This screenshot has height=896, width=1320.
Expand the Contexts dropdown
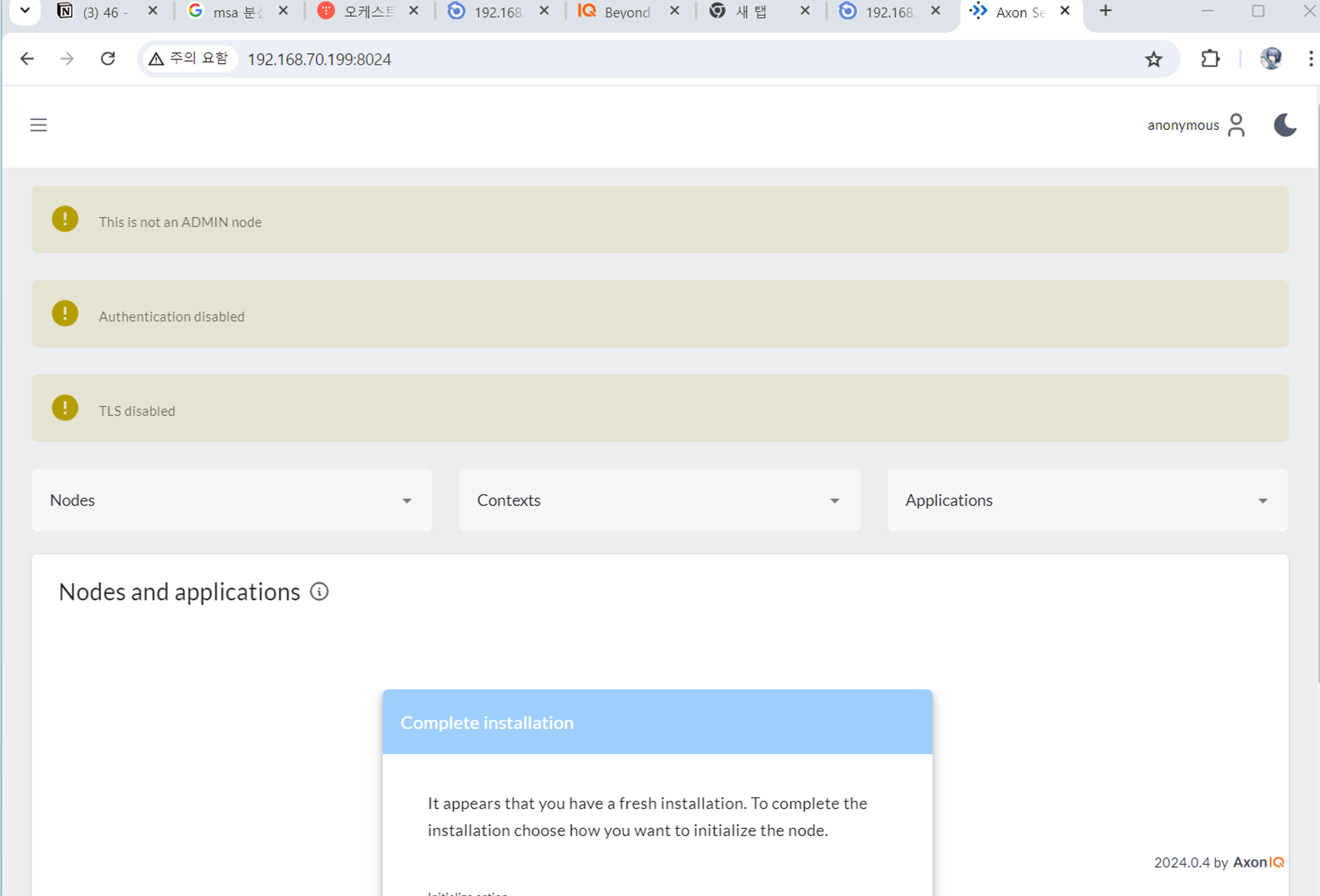659,500
